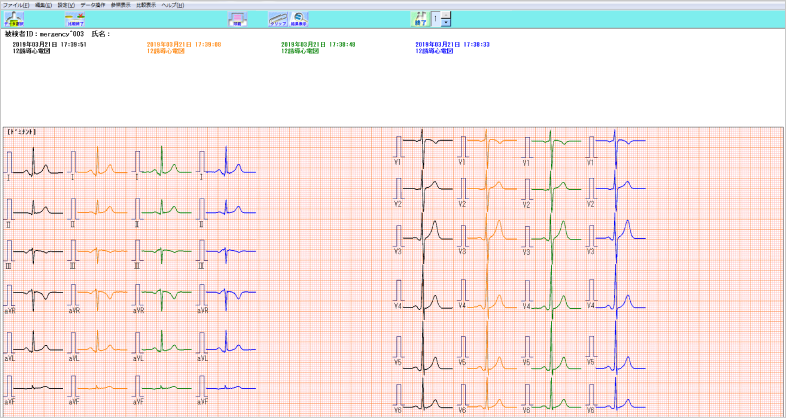Screen dimensions: 786x418
Task: Click the 終了 (exit) toolbar icon
Action: pos(420,19)
